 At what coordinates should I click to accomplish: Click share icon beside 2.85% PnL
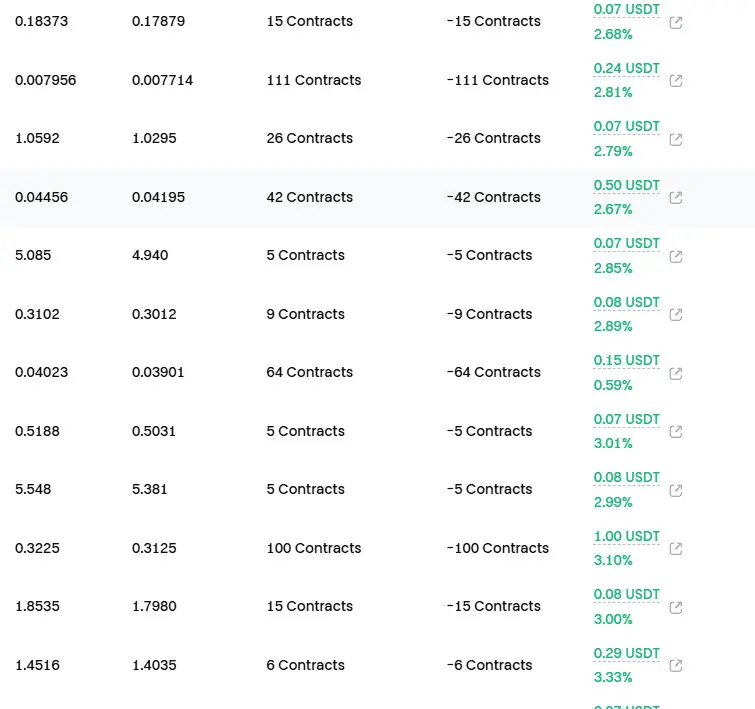676,256
